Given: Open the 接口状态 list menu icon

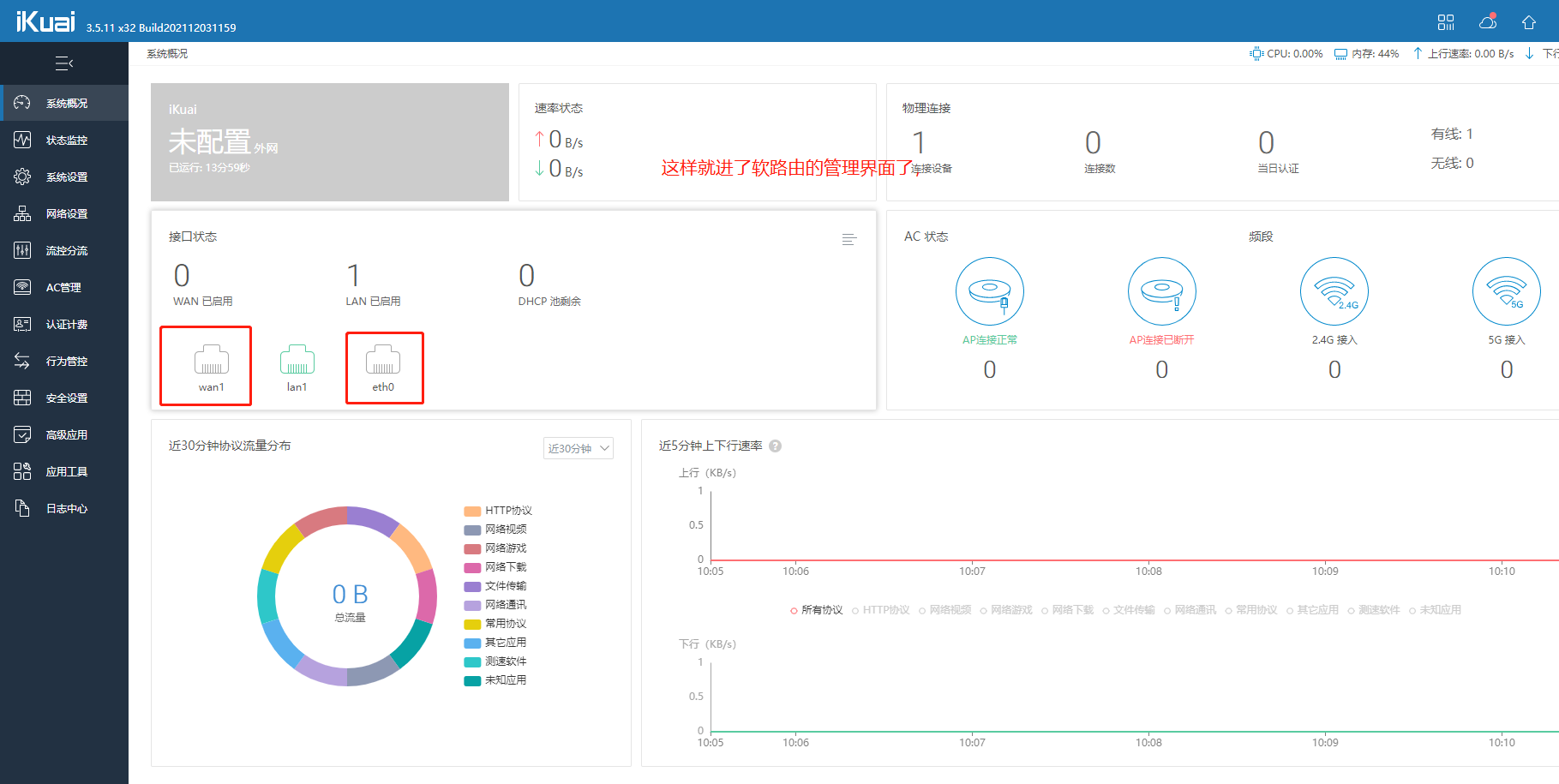Looking at the screenshot, I should [849, 239].
